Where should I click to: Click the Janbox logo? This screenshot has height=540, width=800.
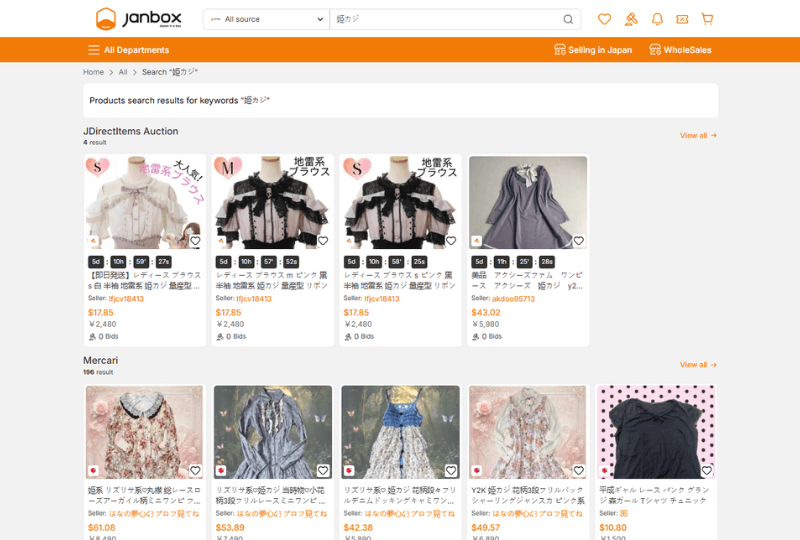pyautogui.click(x=138, y=19)
